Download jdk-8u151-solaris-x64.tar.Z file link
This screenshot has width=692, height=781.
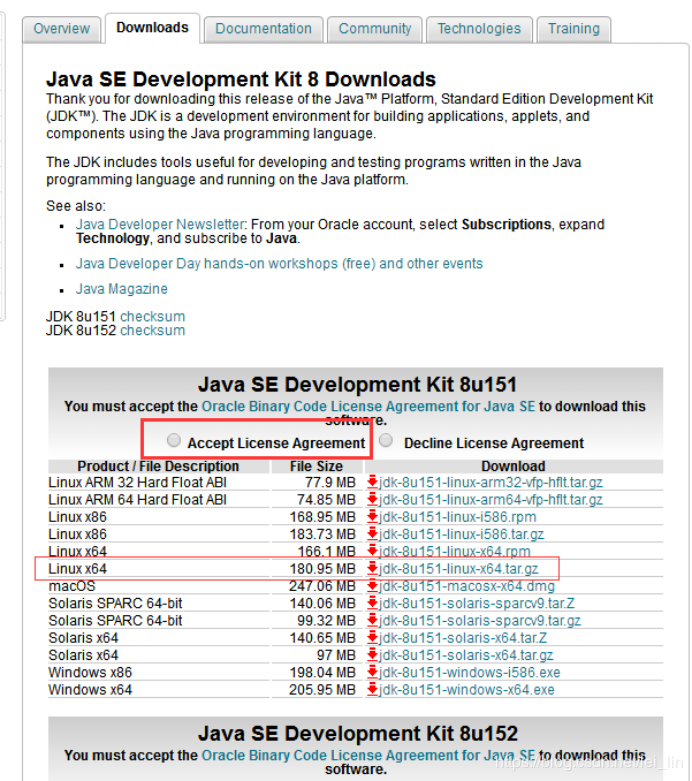tap(463, 638)
